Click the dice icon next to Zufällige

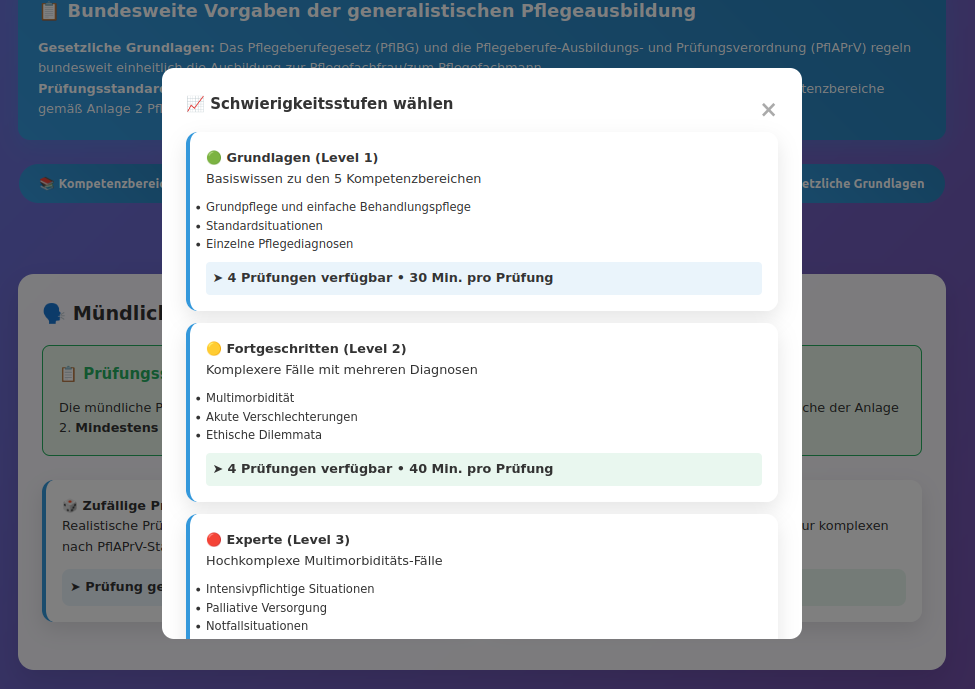(x=70, y=506)
